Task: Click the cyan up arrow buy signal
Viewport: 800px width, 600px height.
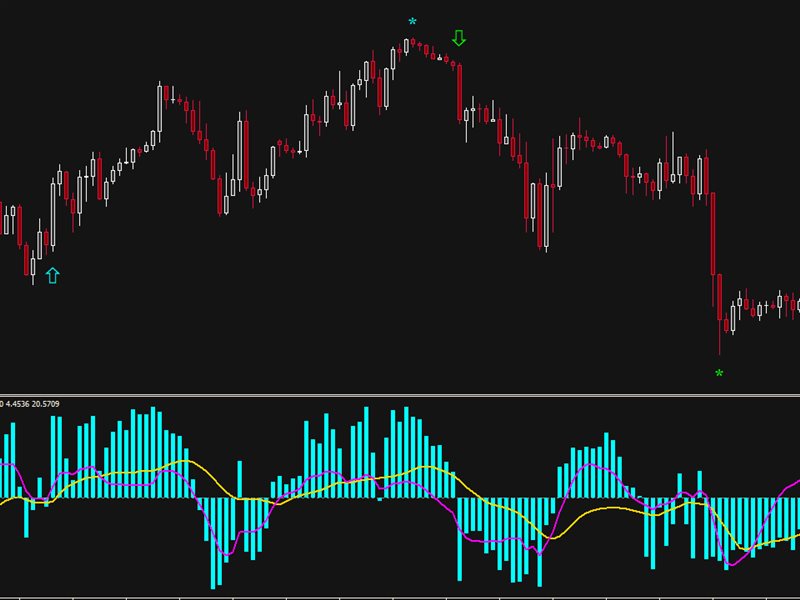Action: tap(53, 276)
